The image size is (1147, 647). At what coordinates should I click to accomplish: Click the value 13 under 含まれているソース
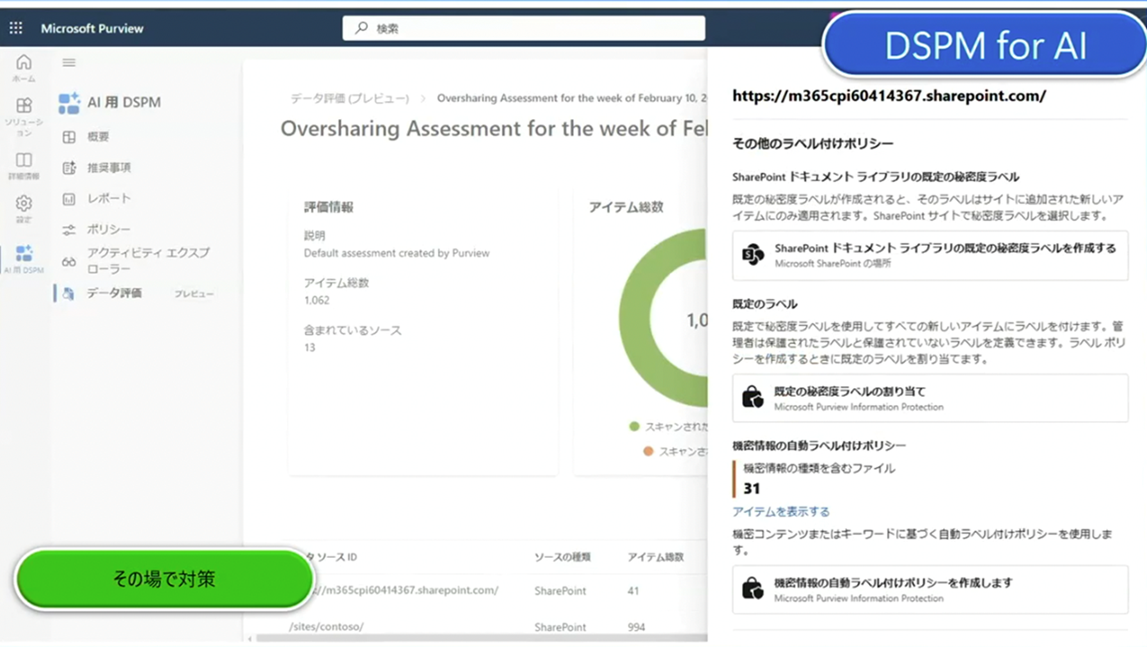(309, 348)
